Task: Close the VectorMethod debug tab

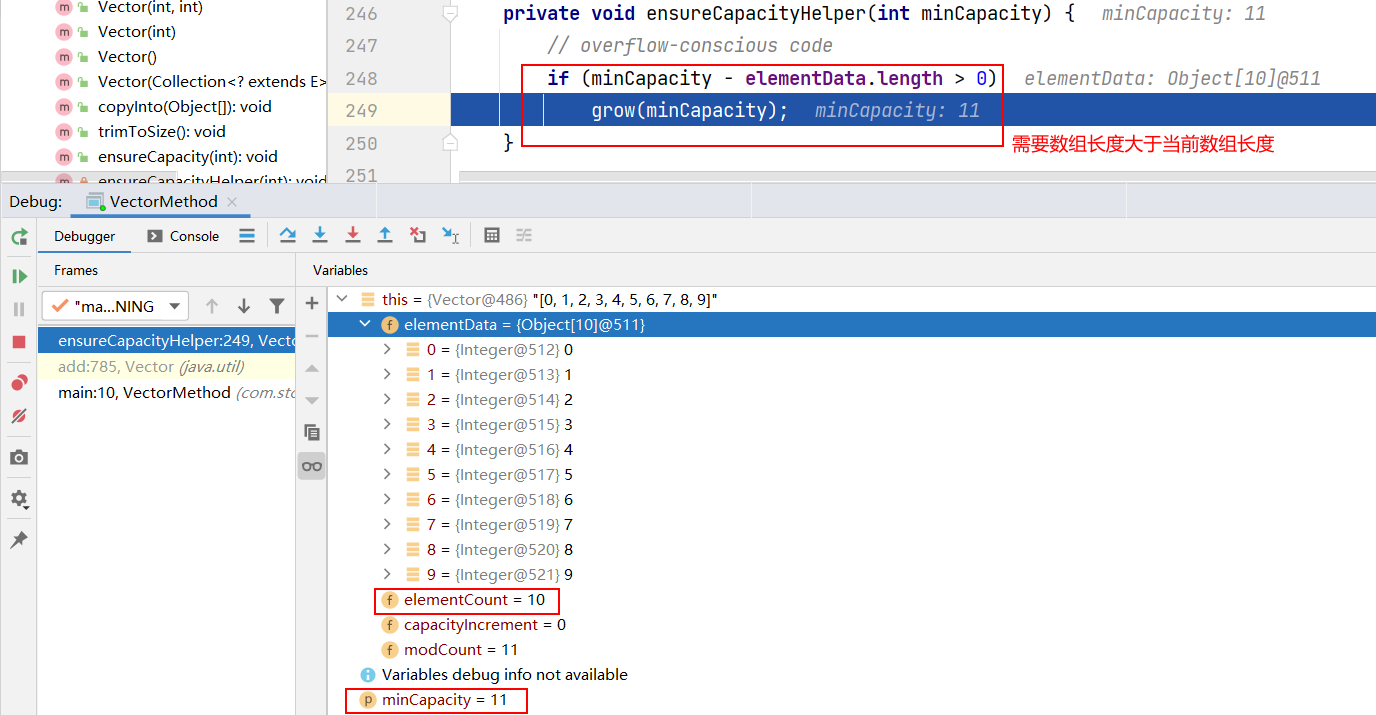Action: pos(232,201)
